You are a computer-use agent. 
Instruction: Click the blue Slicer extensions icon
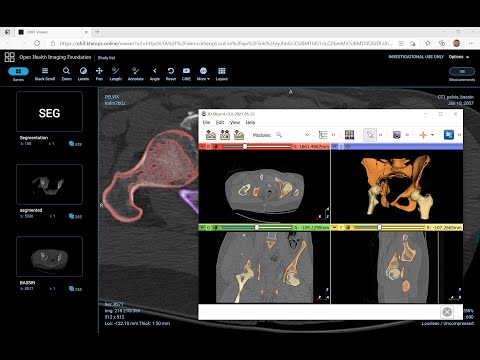449,135
